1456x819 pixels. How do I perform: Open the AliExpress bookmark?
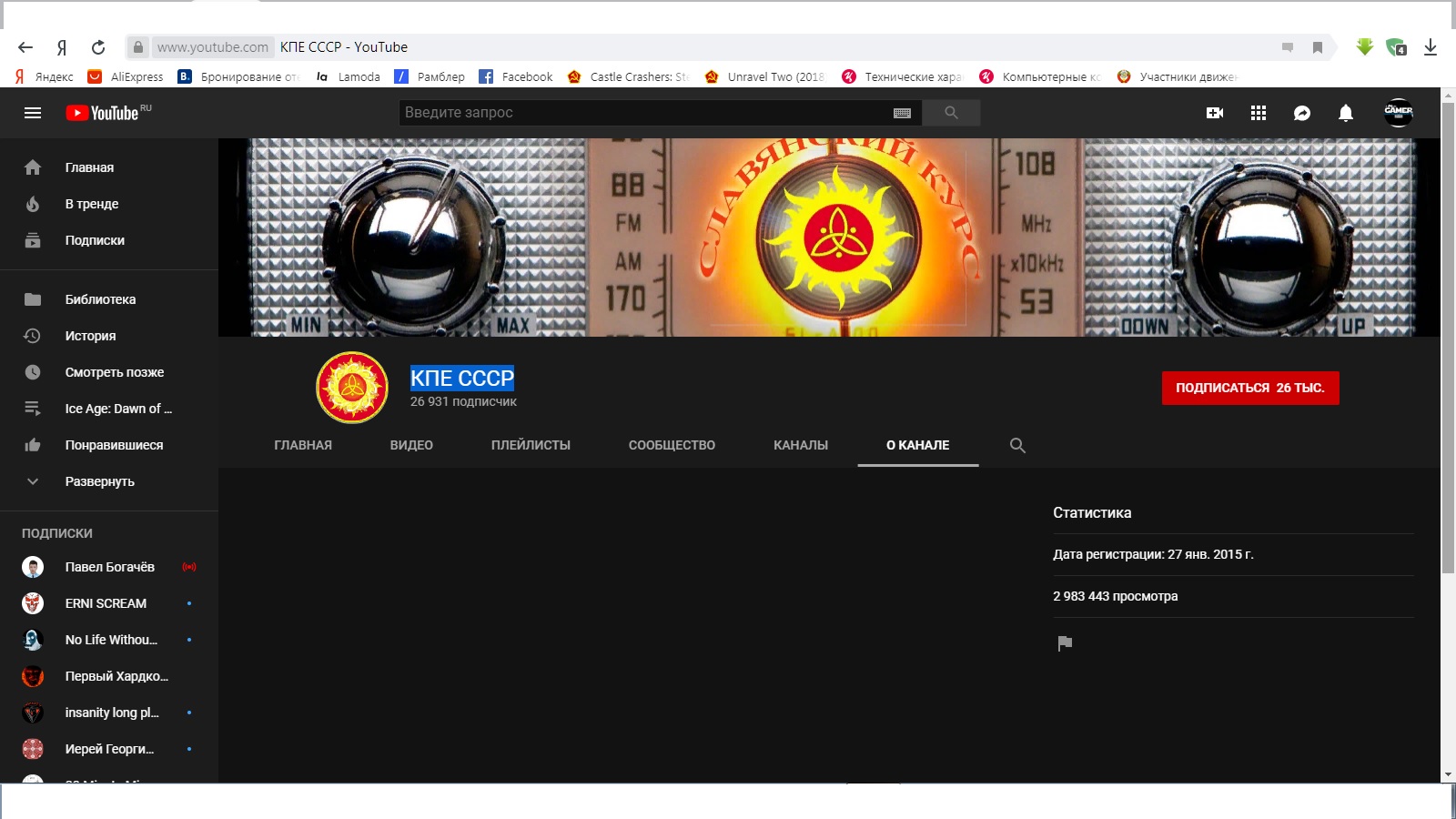pos(126,77)
